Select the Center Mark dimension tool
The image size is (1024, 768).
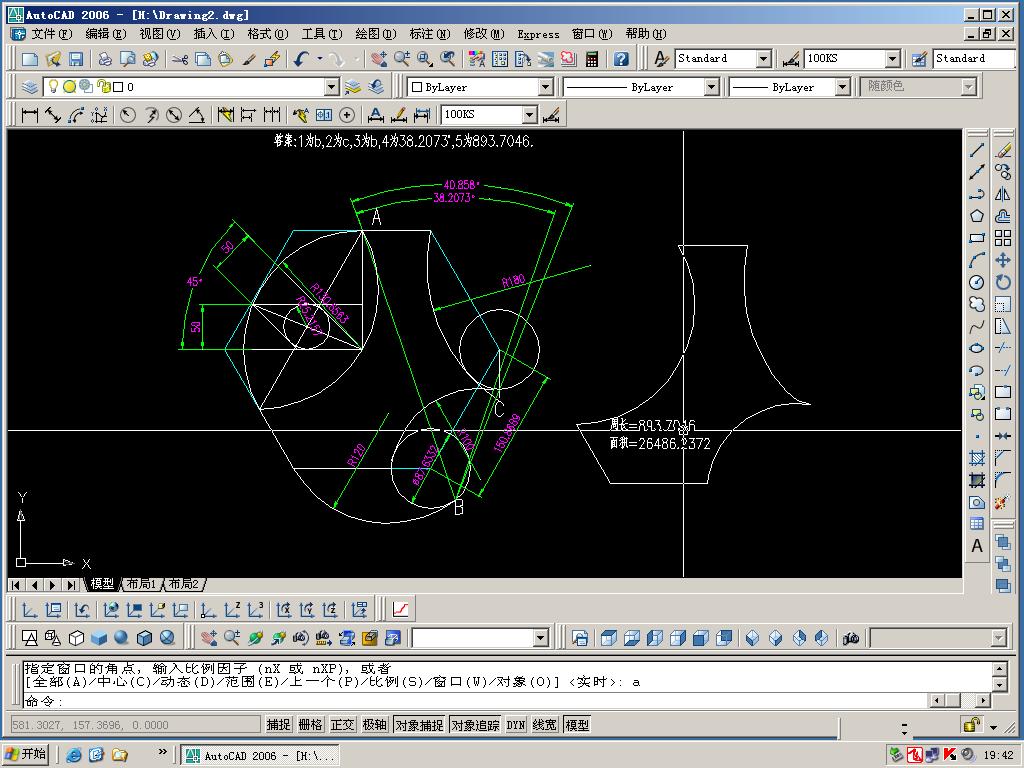point(347,115)
